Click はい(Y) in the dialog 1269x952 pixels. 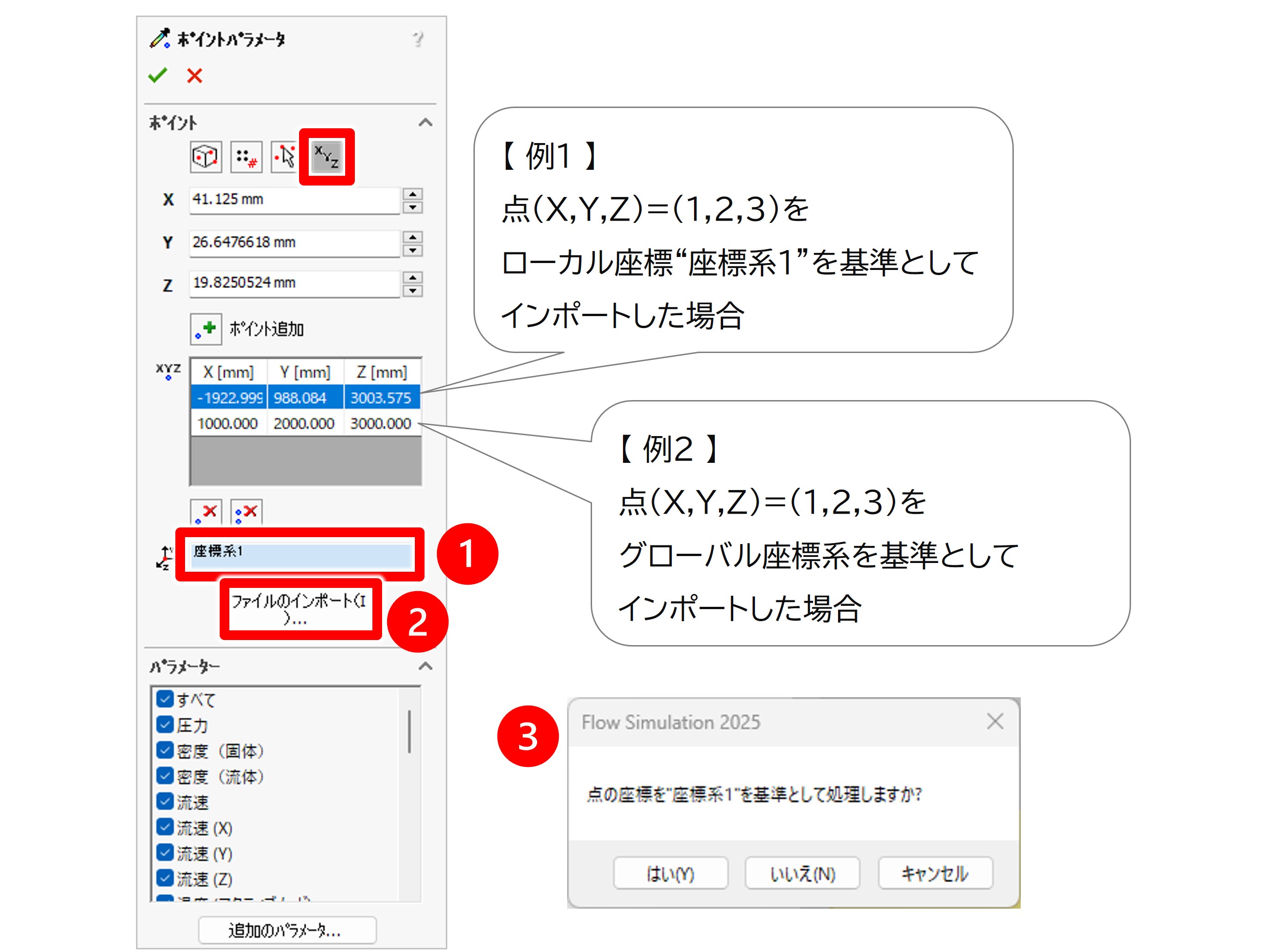670,873
